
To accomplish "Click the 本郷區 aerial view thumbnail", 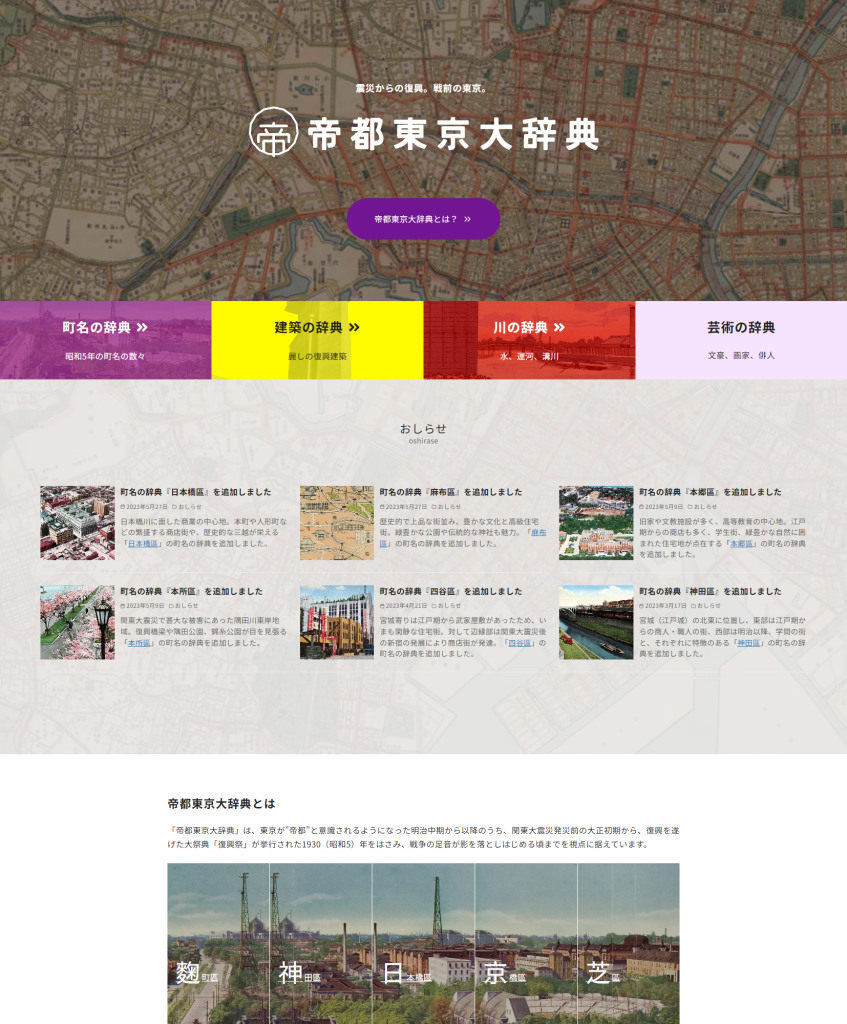I will click(x=596, y=523).
